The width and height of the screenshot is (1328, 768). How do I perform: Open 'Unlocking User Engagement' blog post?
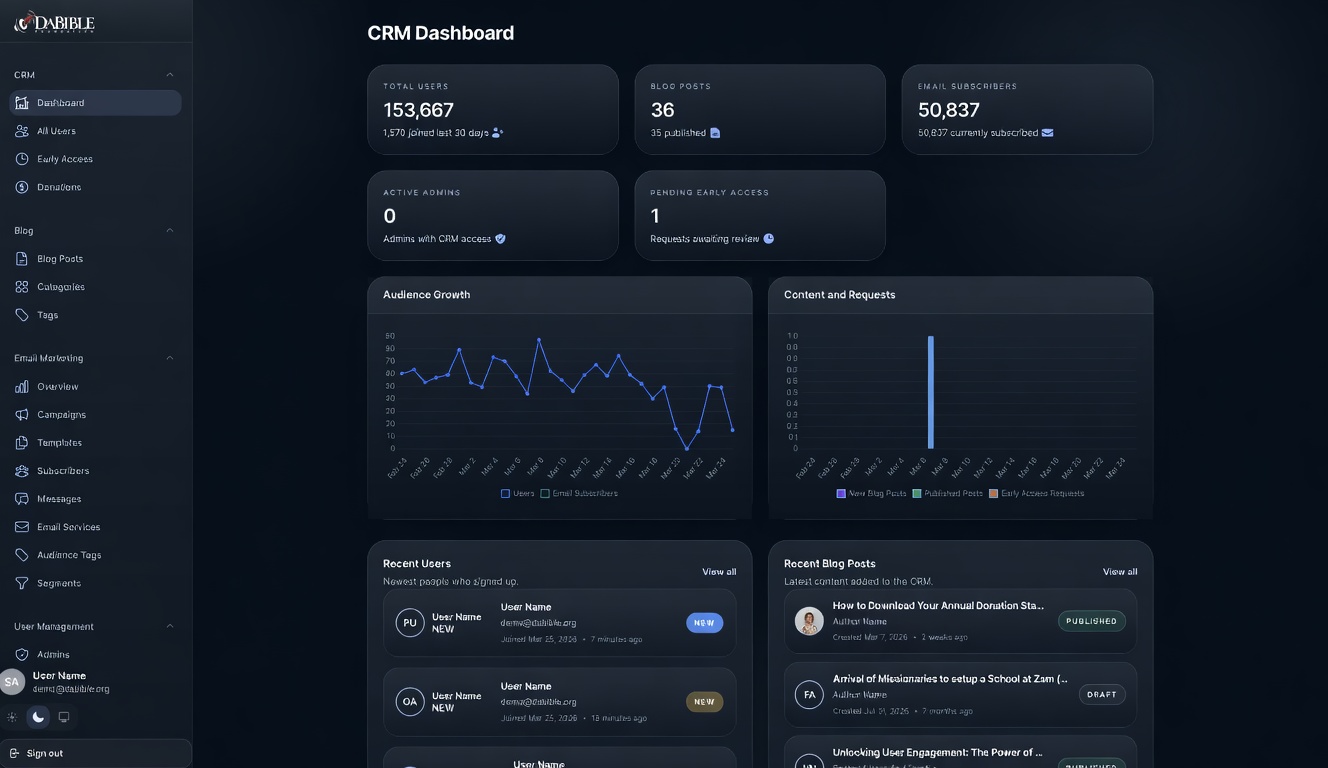938,753
